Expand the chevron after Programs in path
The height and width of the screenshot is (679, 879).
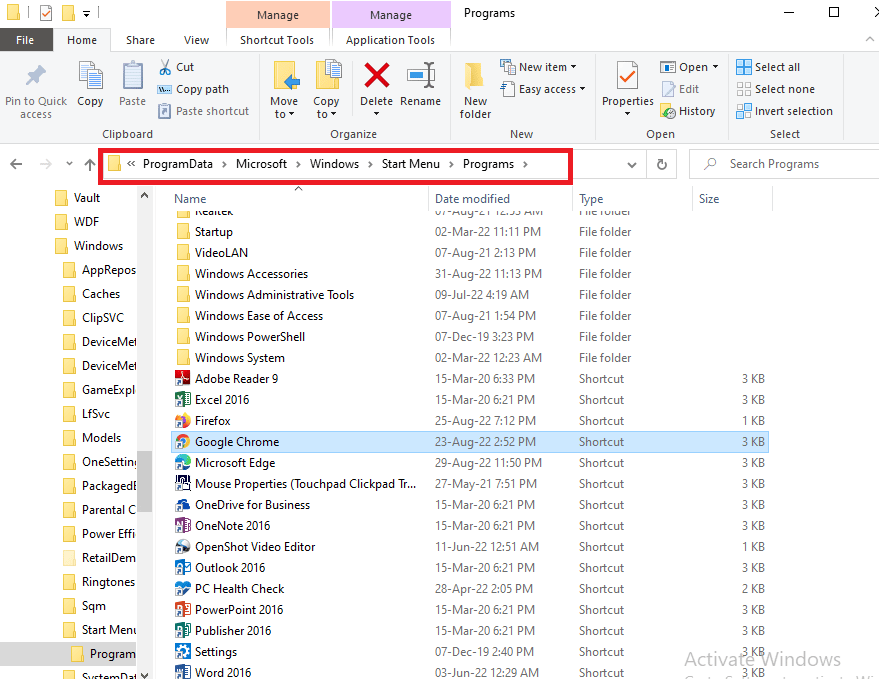point(525,164)
